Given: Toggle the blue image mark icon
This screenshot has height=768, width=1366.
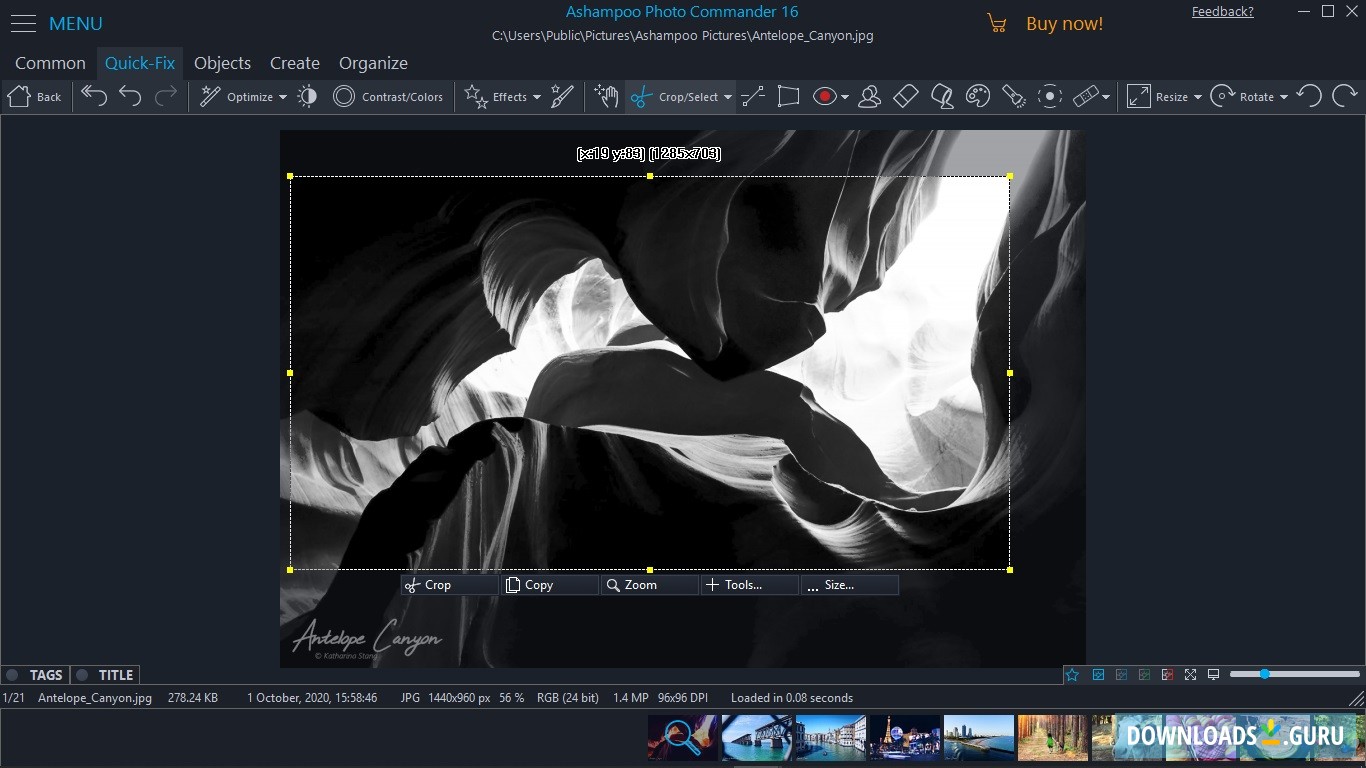Looking at the screenshot, I should pos(1098,675).
